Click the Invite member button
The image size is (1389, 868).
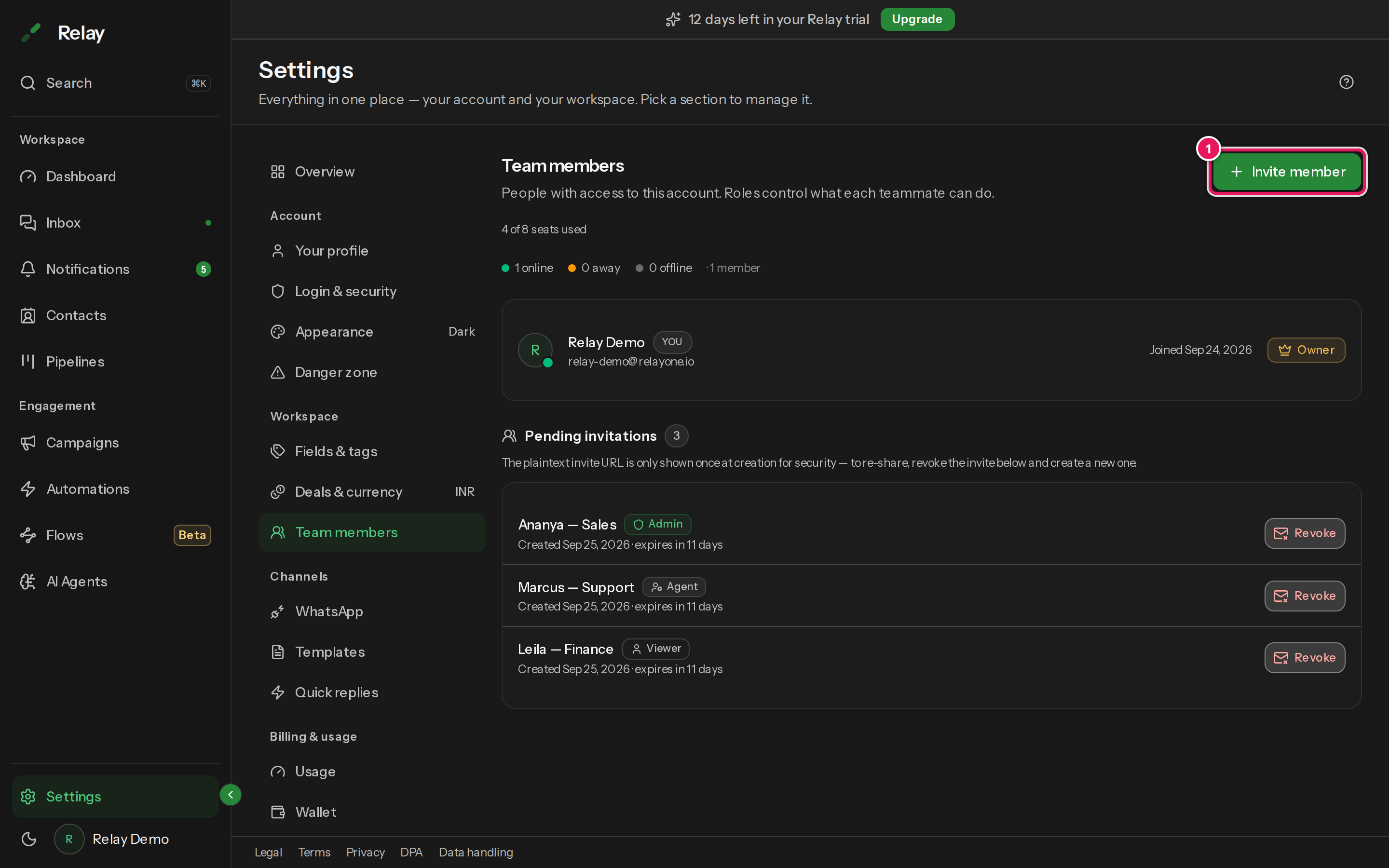pos(1287,172)
